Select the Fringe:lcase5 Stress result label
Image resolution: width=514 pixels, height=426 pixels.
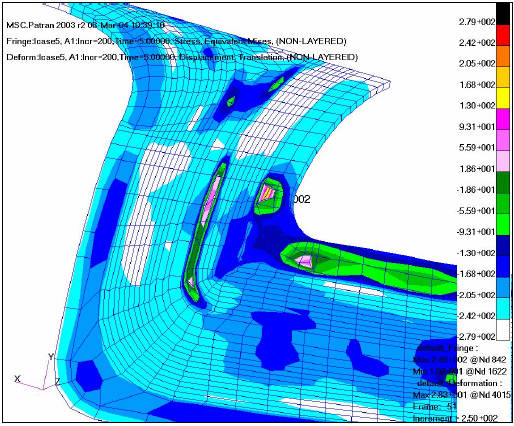click(x=176, y=41)
